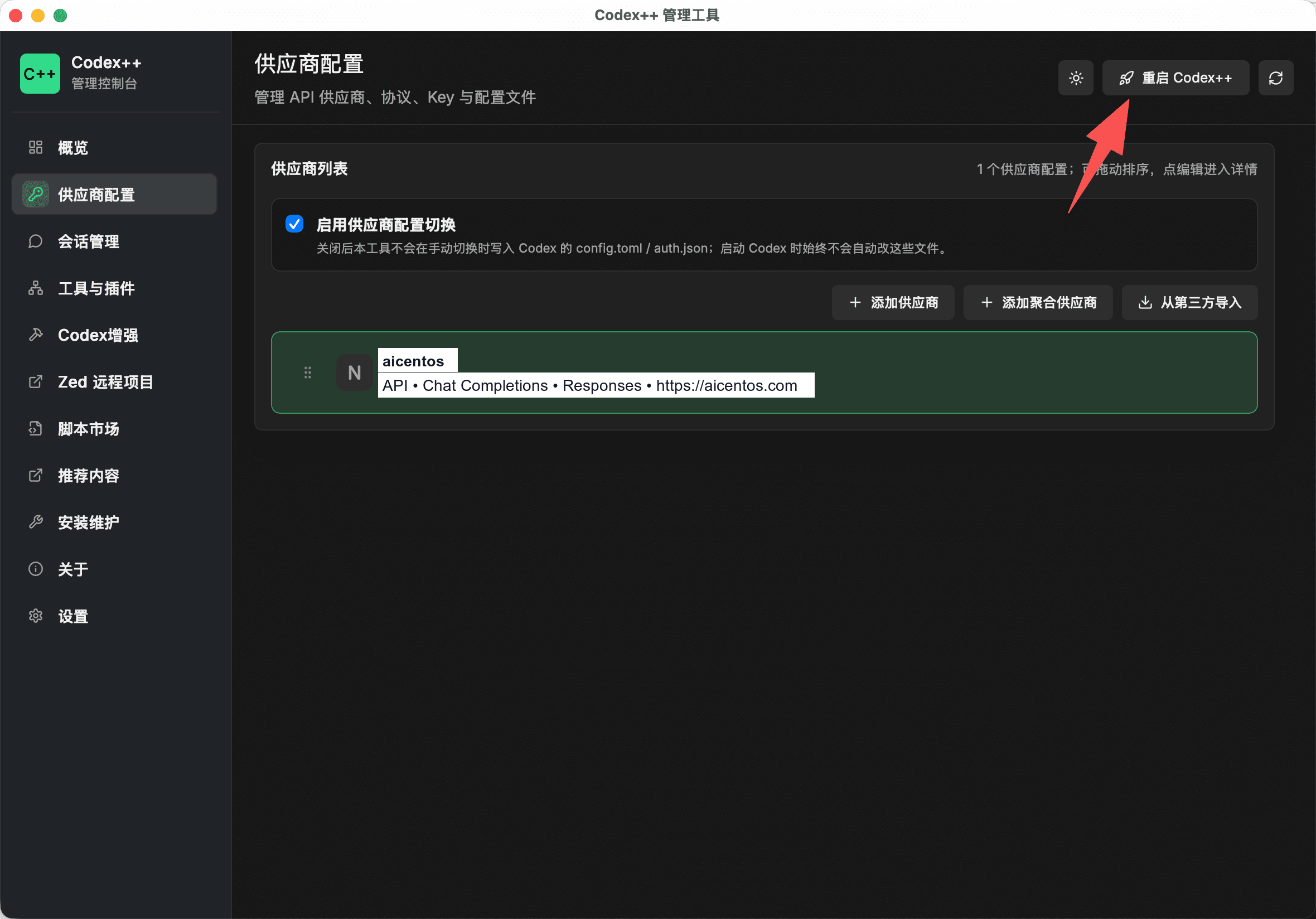Open 推荐内容 sidebar entry
The height and width of the screenshot is (919, 1316).
(x=114, y=475)
